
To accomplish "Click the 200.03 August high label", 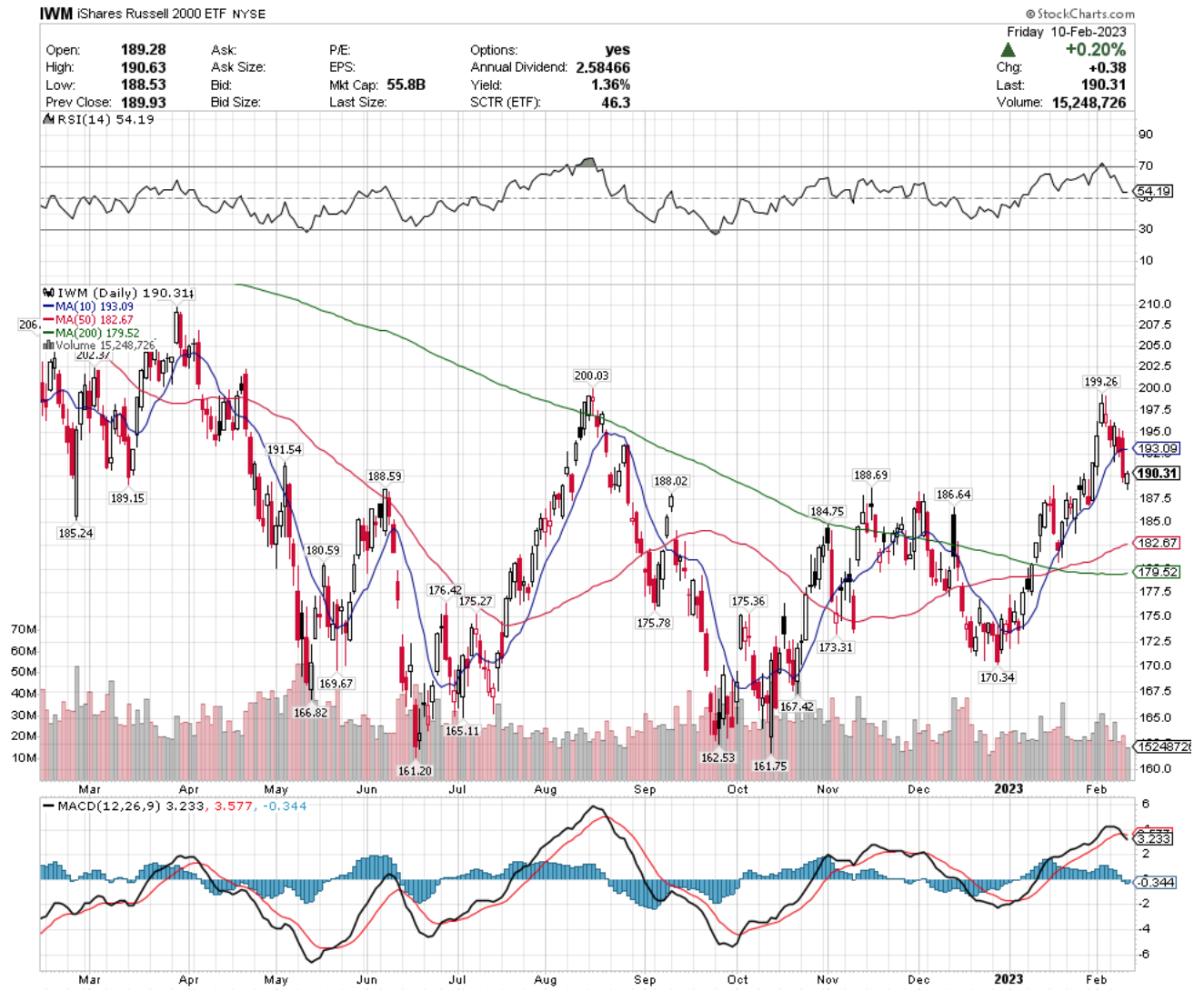I will (591, 375).
